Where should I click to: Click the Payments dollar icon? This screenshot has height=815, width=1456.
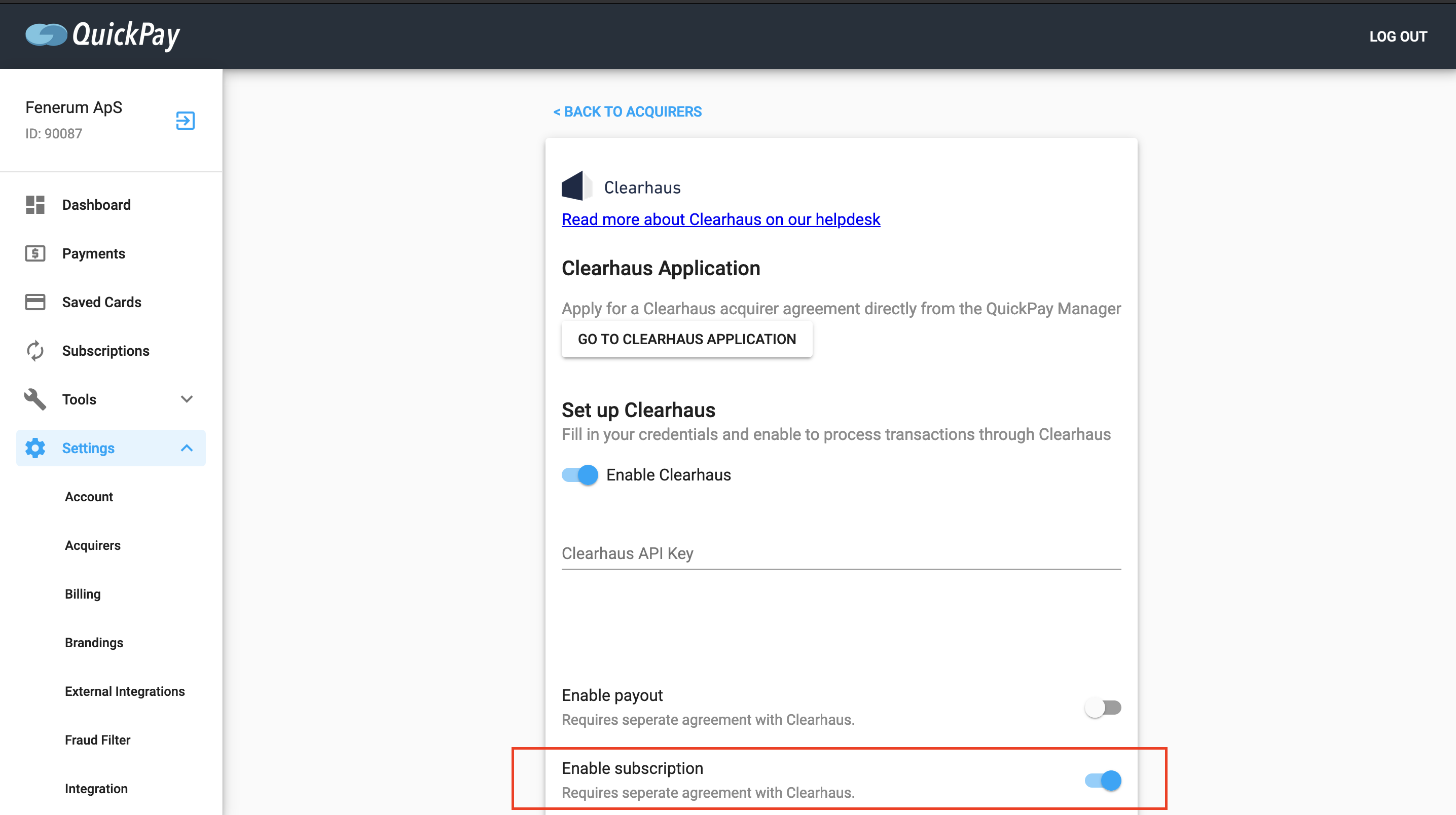click(35, 253)
